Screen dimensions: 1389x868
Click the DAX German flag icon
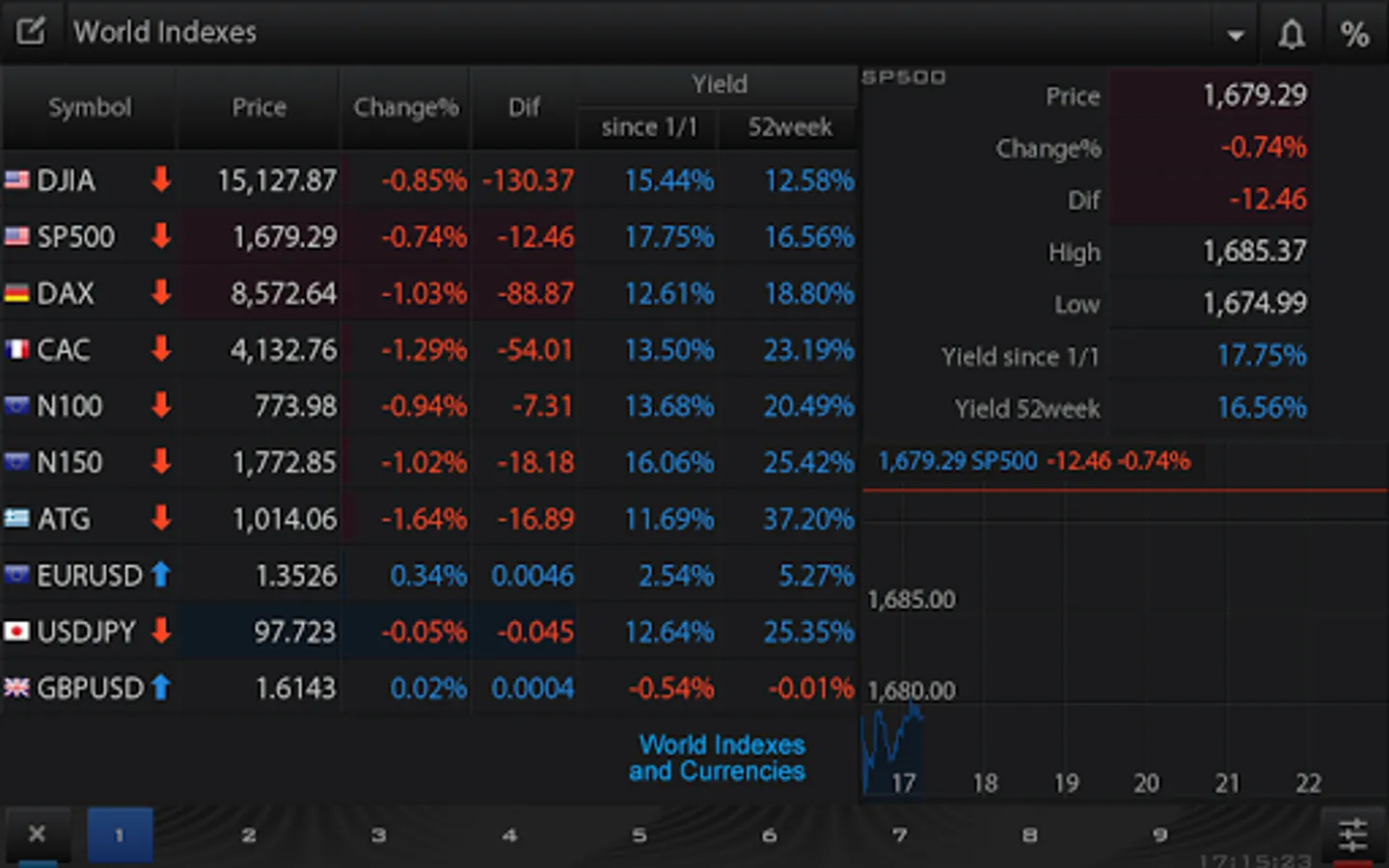17,292
